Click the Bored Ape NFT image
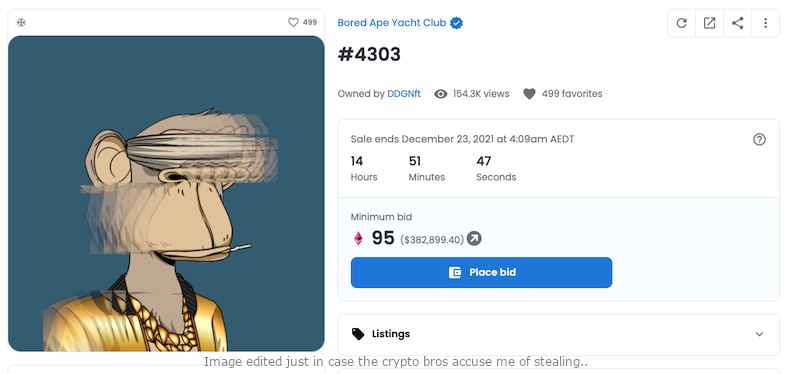Image resolution: width=800 pixels, height=374 pixels. tap(166, 193)
